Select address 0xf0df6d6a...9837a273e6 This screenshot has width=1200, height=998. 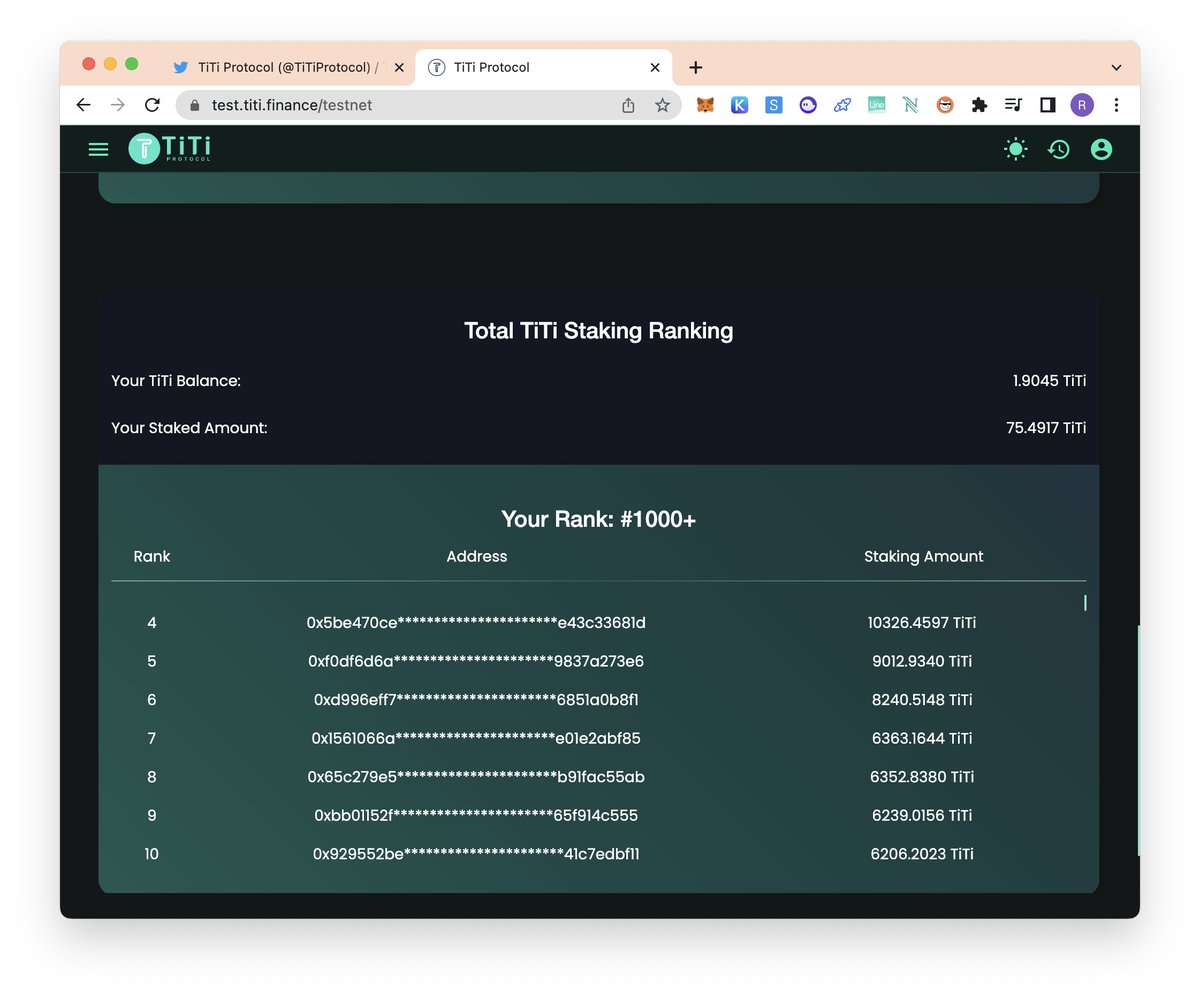coord(476,661)
